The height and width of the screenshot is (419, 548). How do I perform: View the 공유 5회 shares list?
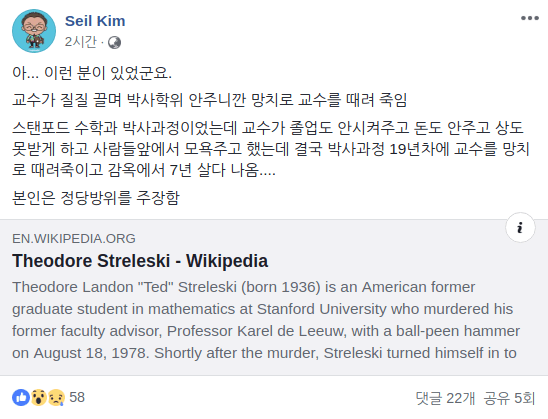tap(509, 398)
